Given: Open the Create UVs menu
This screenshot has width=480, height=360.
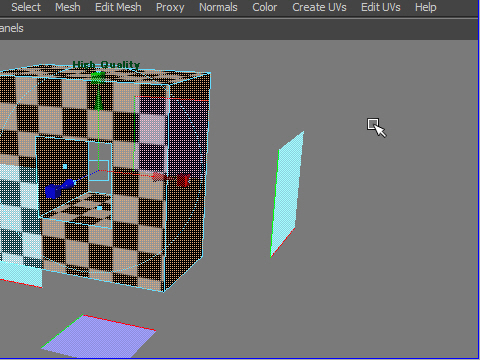Looking at the screenshot, I should [319, 7].
